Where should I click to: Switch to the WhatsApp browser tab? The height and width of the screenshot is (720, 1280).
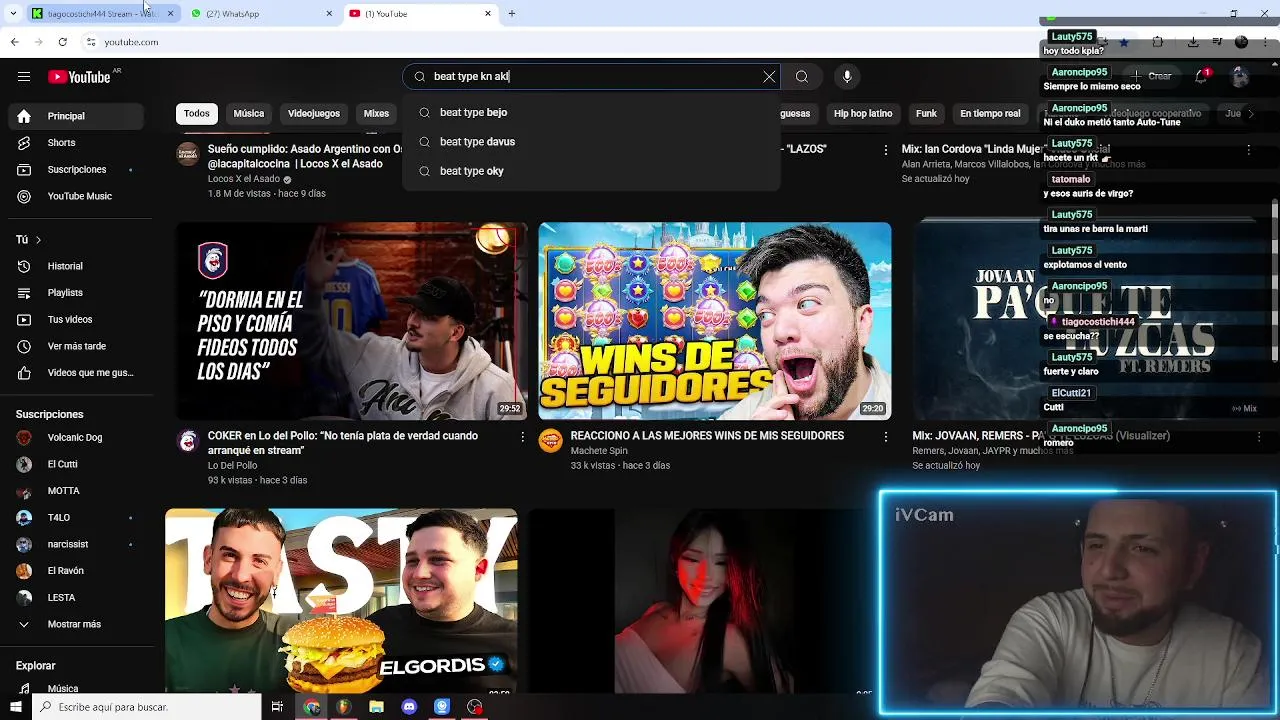(263, 13)
